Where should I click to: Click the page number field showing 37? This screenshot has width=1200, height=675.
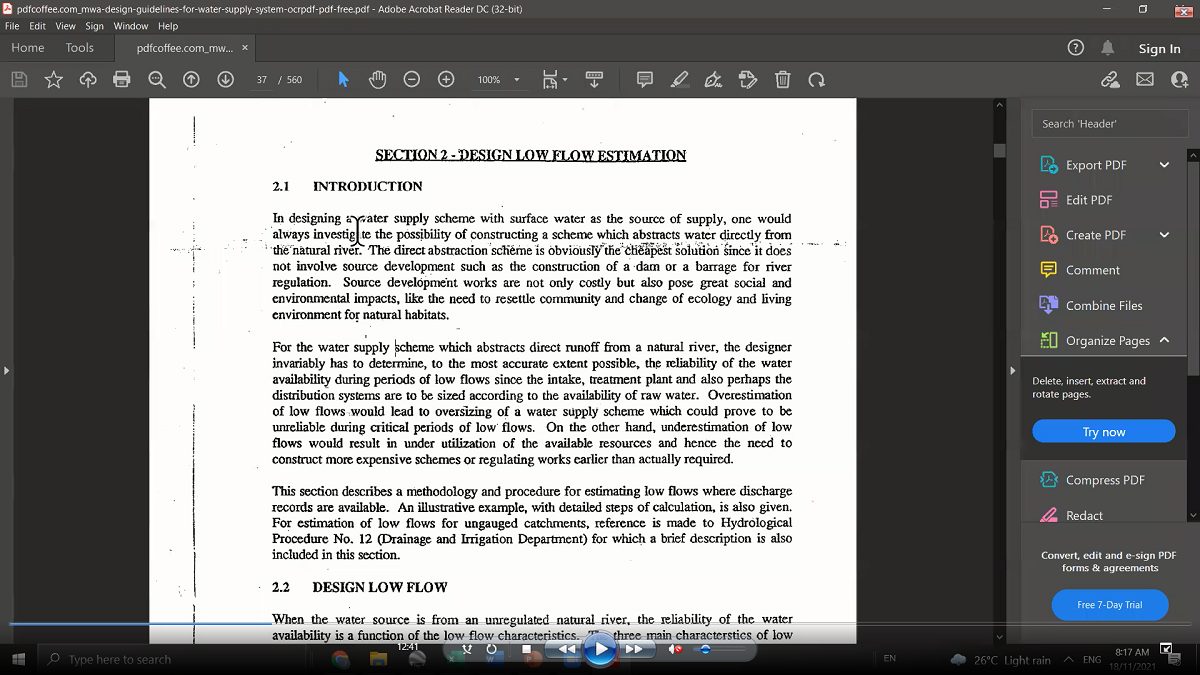262,80
